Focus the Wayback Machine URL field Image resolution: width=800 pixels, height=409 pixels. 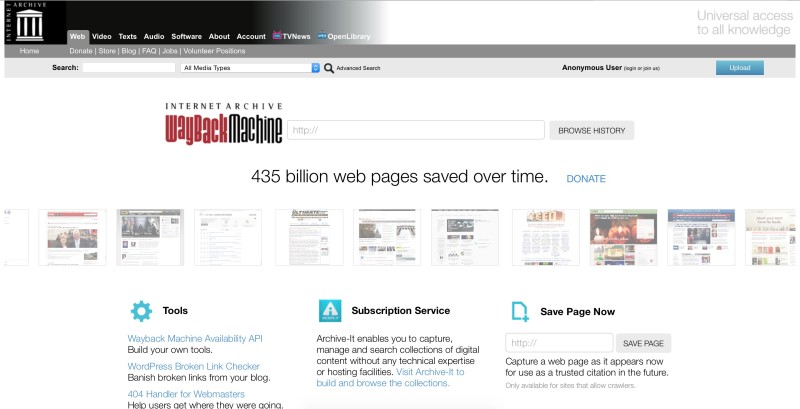(x=416, y=130)
